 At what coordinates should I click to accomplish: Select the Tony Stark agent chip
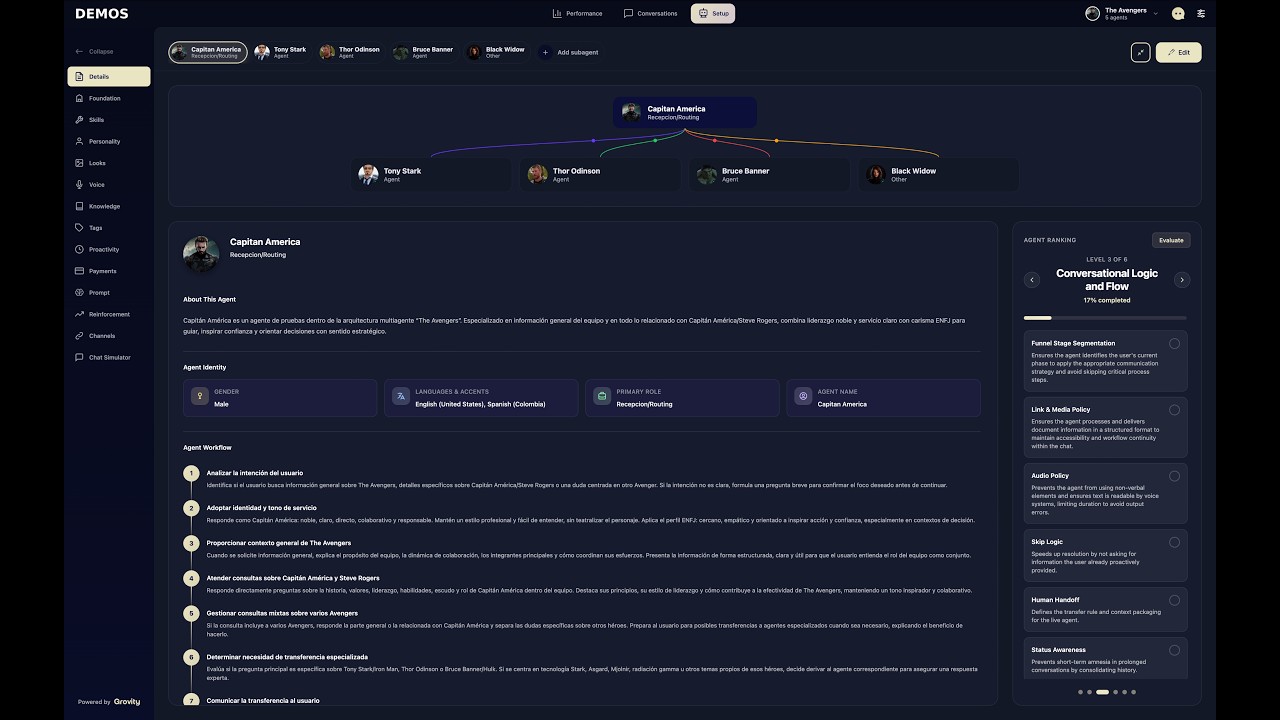[281, 52]
